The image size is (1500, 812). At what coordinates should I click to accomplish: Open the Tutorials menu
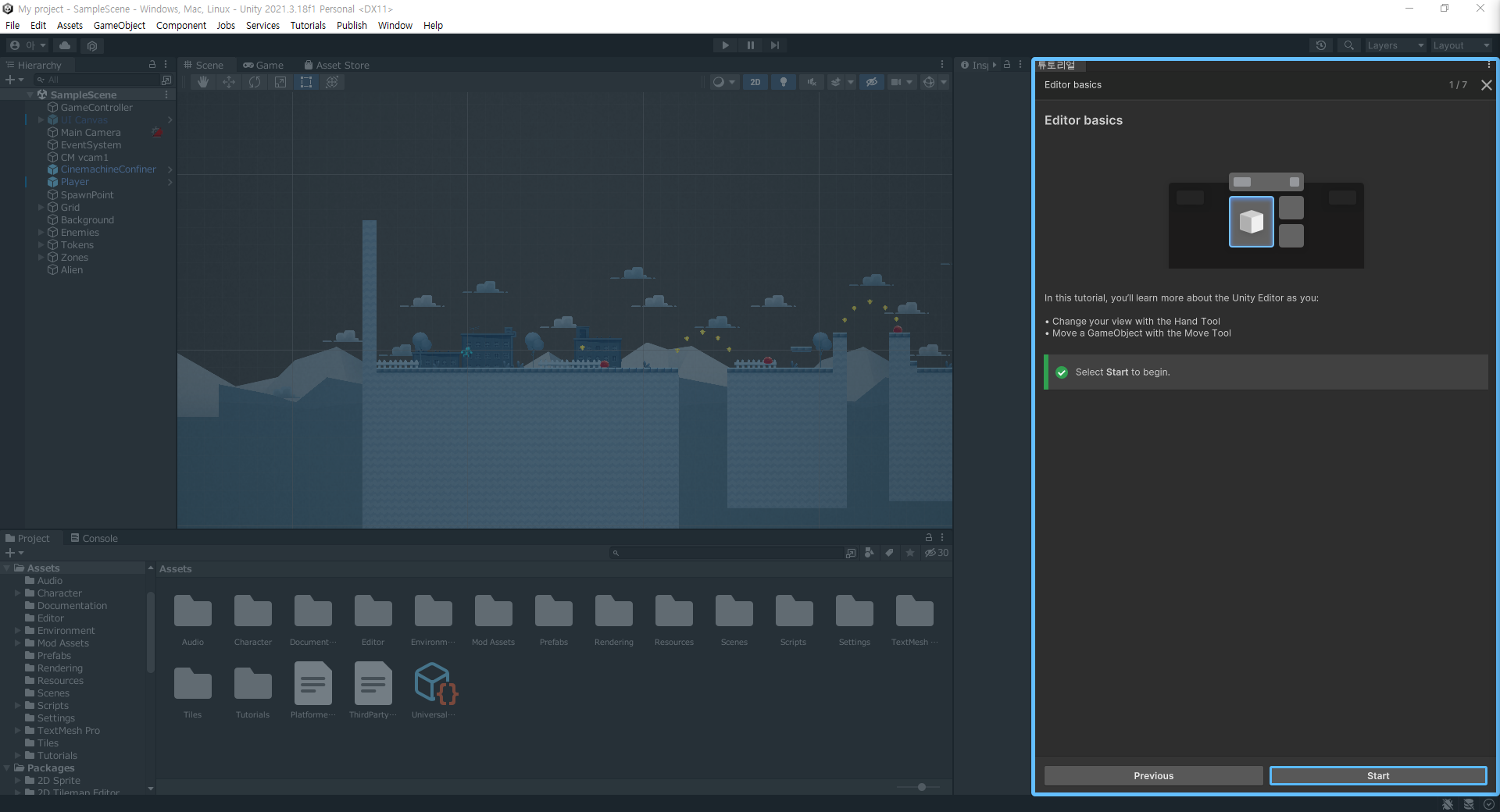308,25
